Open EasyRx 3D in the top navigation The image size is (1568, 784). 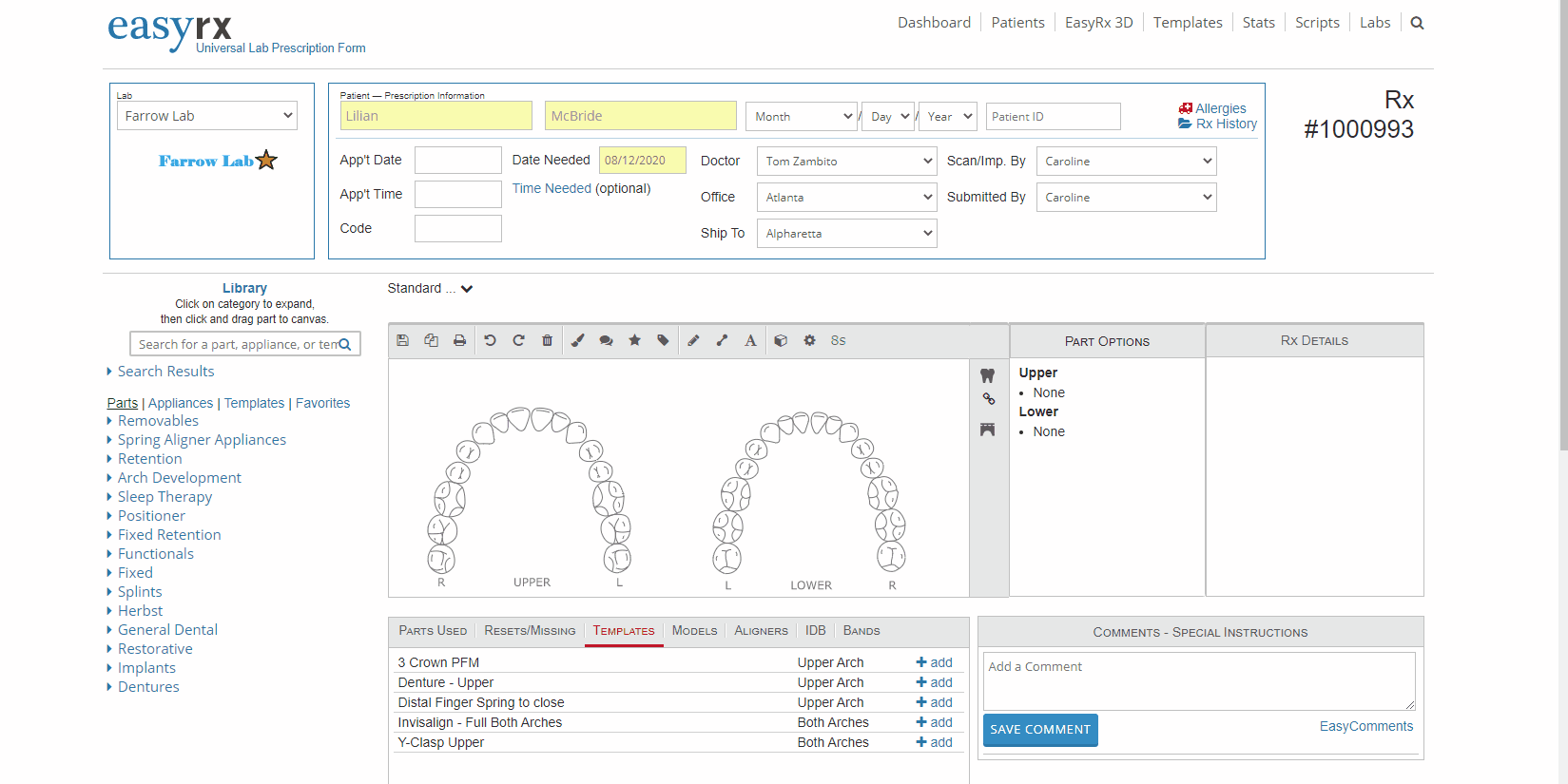1099,23
